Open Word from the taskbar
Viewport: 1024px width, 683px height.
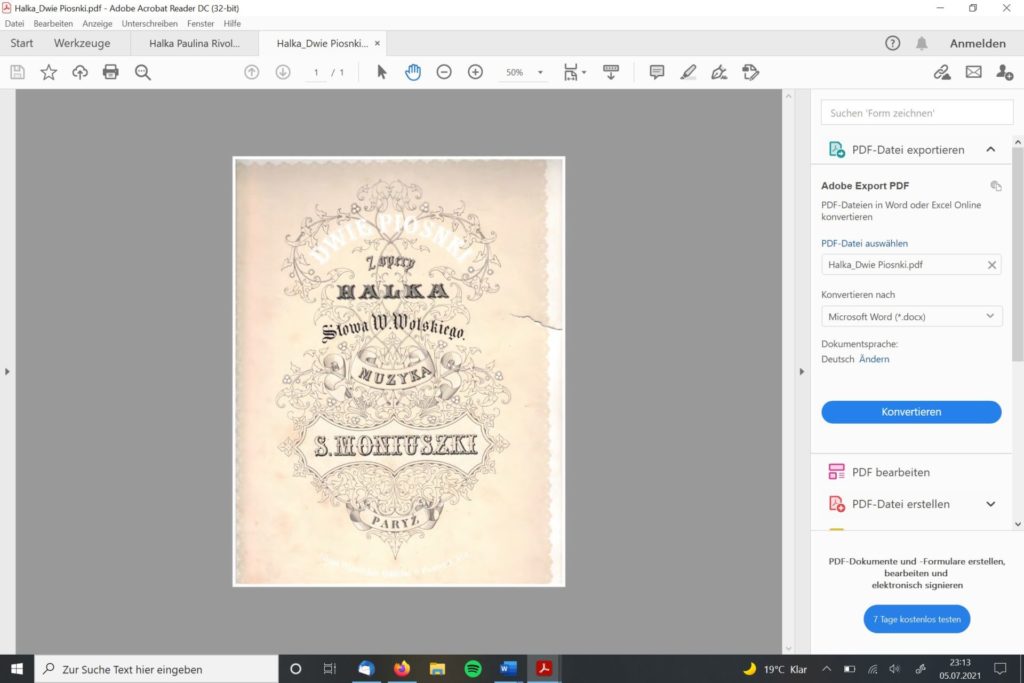click(x=508, y=669)
